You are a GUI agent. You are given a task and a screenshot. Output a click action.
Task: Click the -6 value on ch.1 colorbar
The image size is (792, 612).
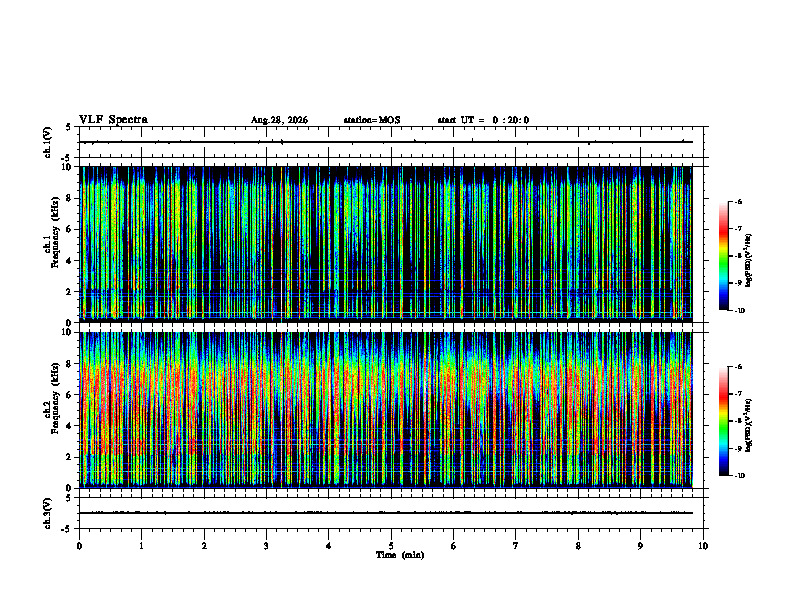pyautogui.click(x=738, y=201)
